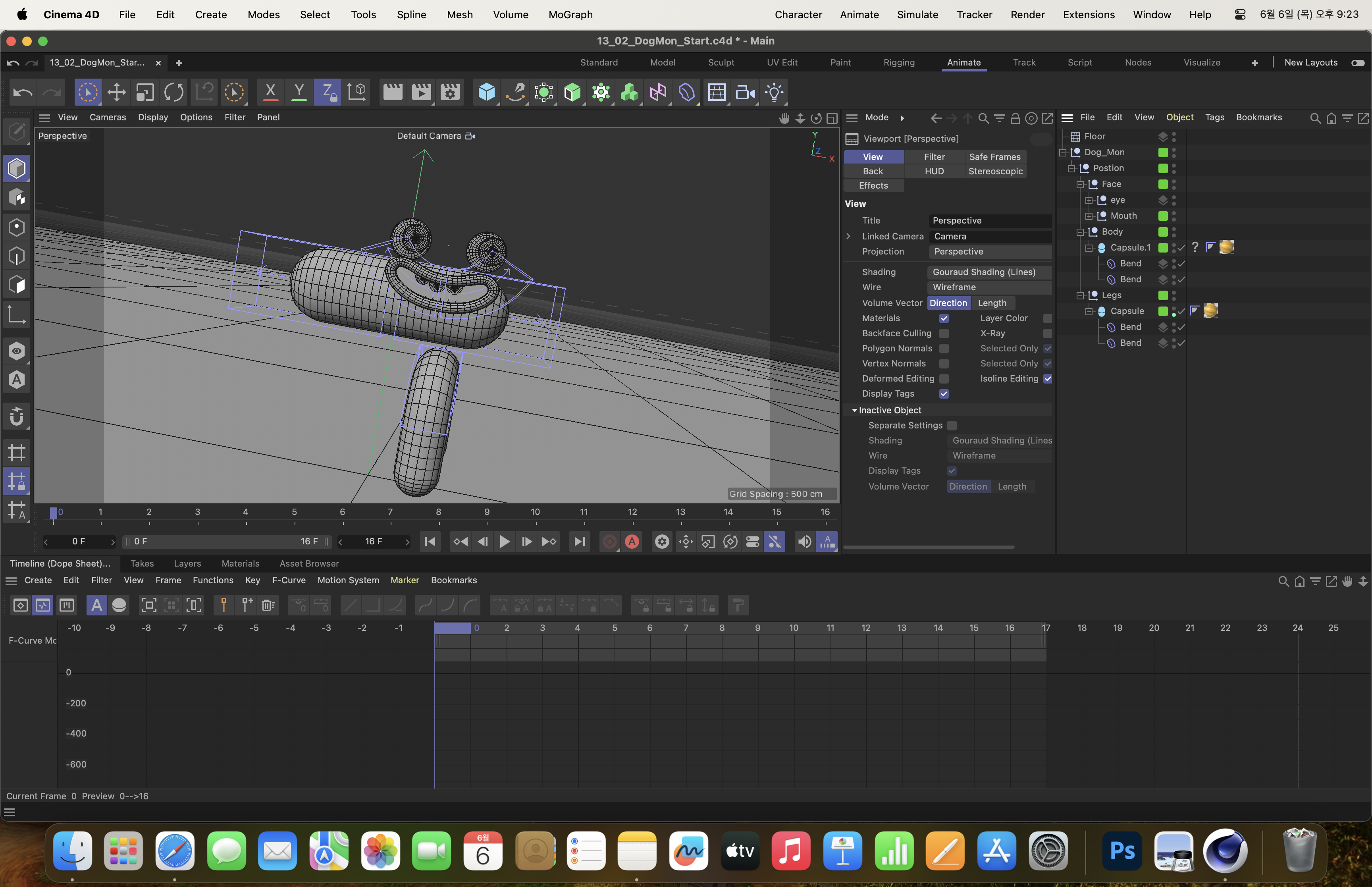Screen dimensions: 1372x887
Task: Add a Light object
Action: pyautogui.click(x=775, y=92)
